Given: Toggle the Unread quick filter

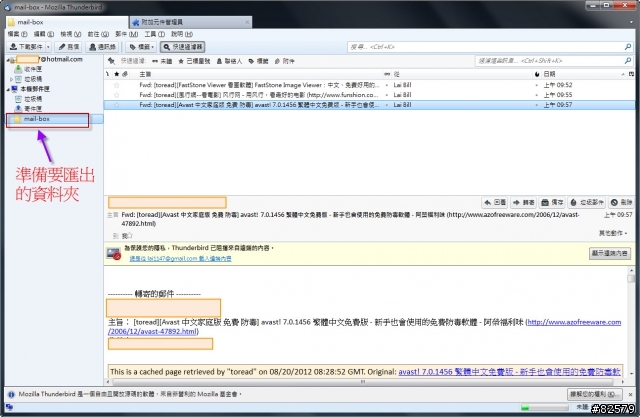Looking at the screenshot, I should (162, 61).
